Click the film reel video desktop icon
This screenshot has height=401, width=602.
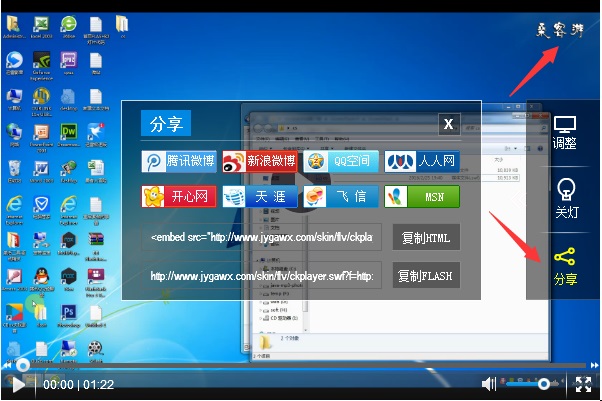(x=95, y=351)
